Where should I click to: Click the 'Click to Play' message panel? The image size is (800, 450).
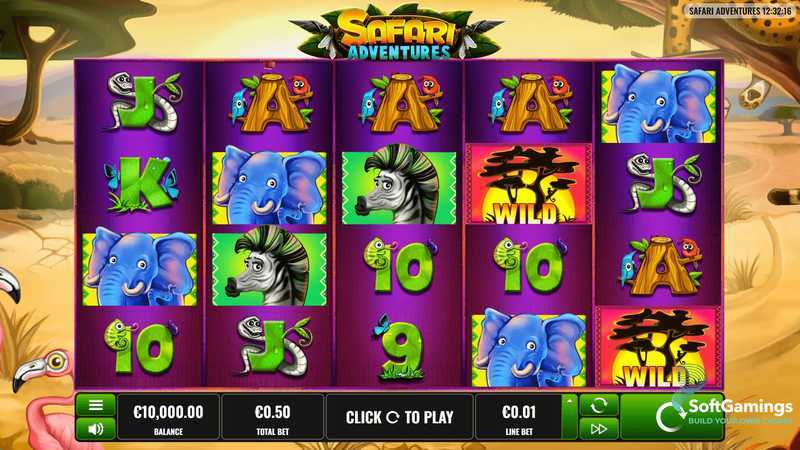pos(399,417)
